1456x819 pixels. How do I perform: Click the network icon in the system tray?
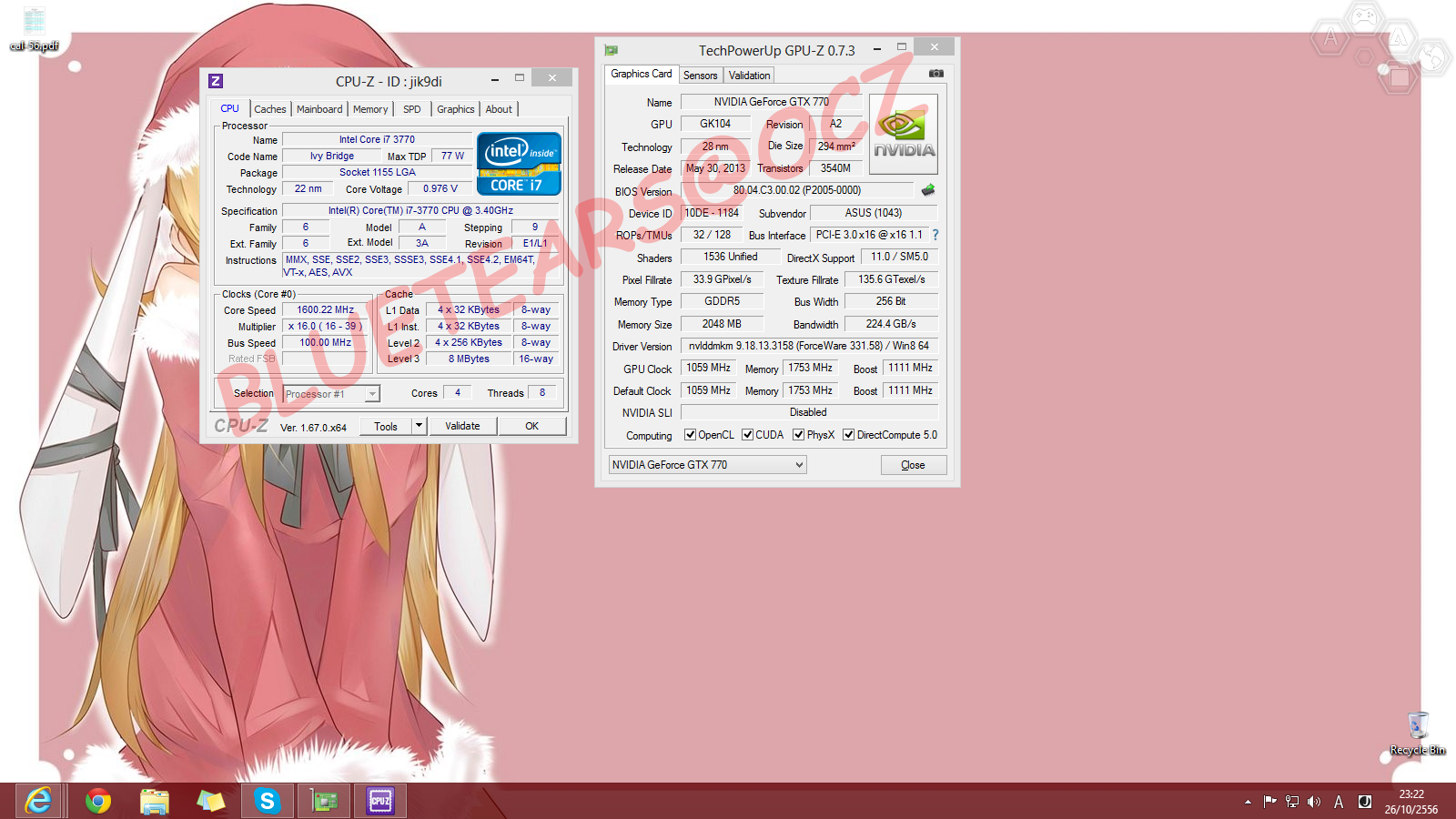point(1291,802)
